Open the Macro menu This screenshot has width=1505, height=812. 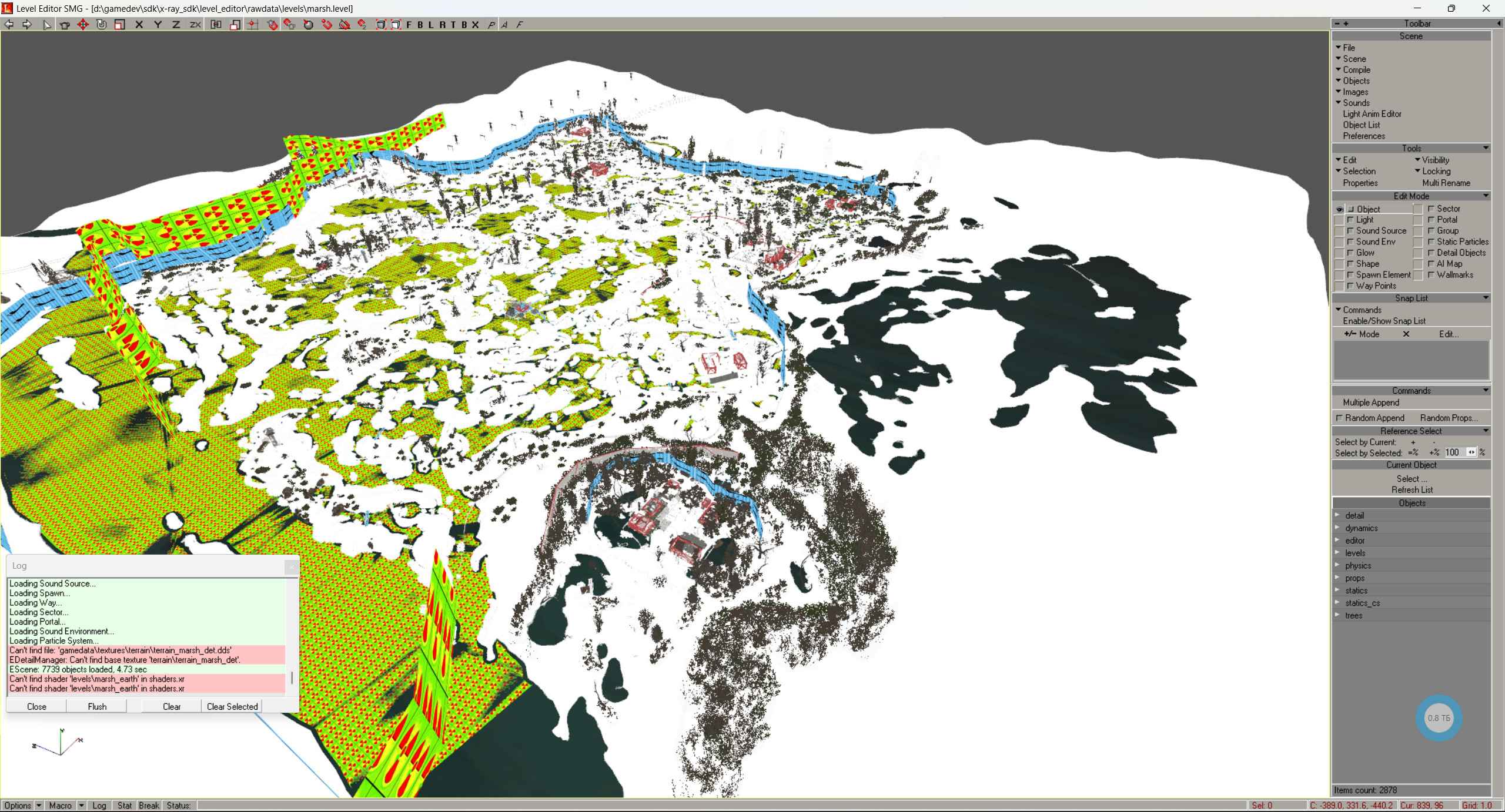(x=61, y=806)
